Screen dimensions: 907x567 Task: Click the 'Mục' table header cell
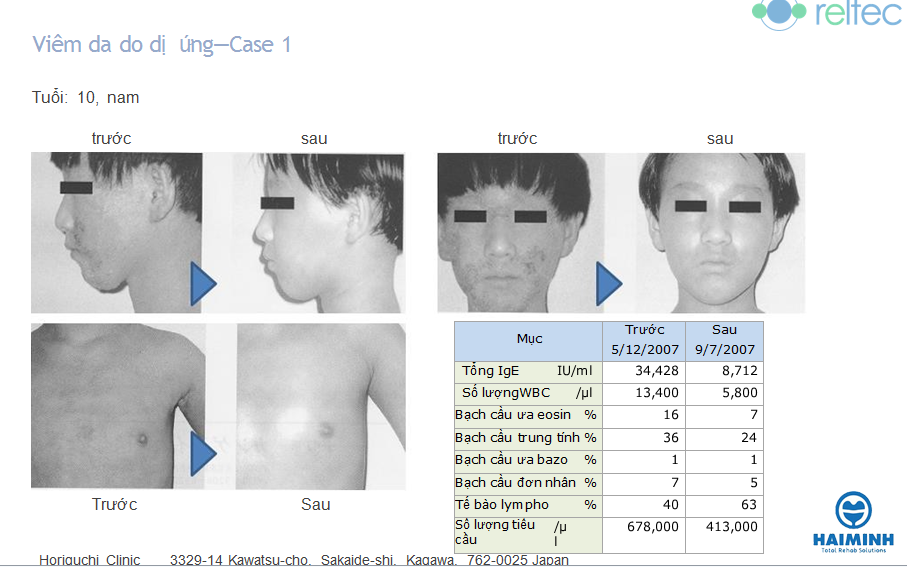[529, 341]
